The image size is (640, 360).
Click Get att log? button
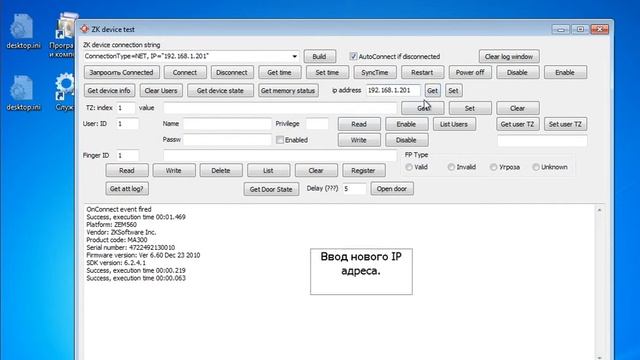point(127,189)
